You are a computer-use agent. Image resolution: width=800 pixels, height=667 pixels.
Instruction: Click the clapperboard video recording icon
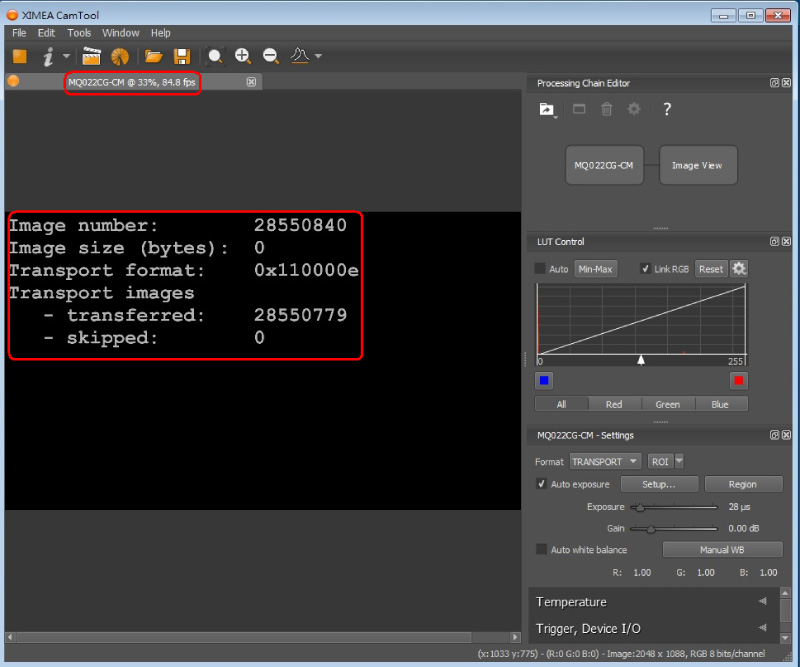point(92,56)
